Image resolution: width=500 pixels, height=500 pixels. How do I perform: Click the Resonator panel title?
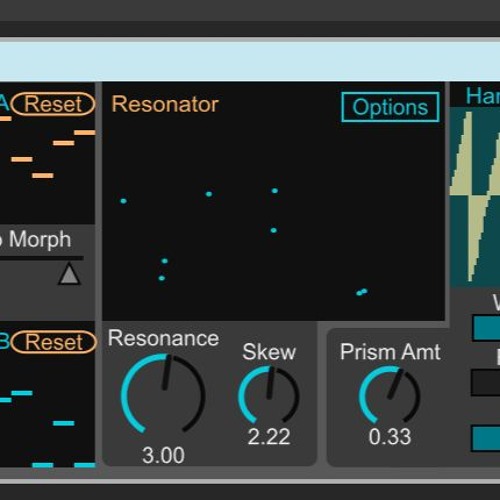pyautogui.click(x=165, y=104)
